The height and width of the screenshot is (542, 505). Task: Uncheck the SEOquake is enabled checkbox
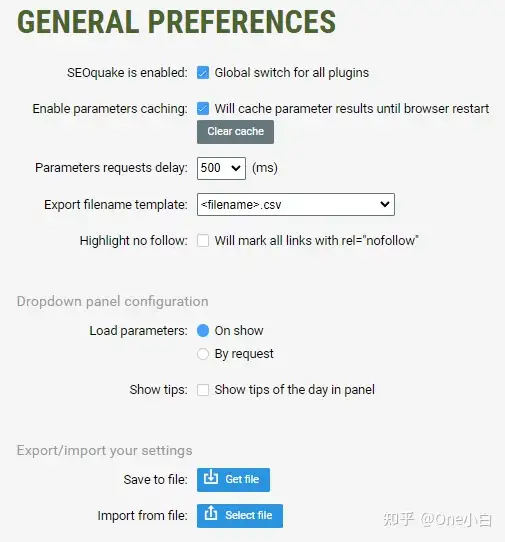coord(203,73)
